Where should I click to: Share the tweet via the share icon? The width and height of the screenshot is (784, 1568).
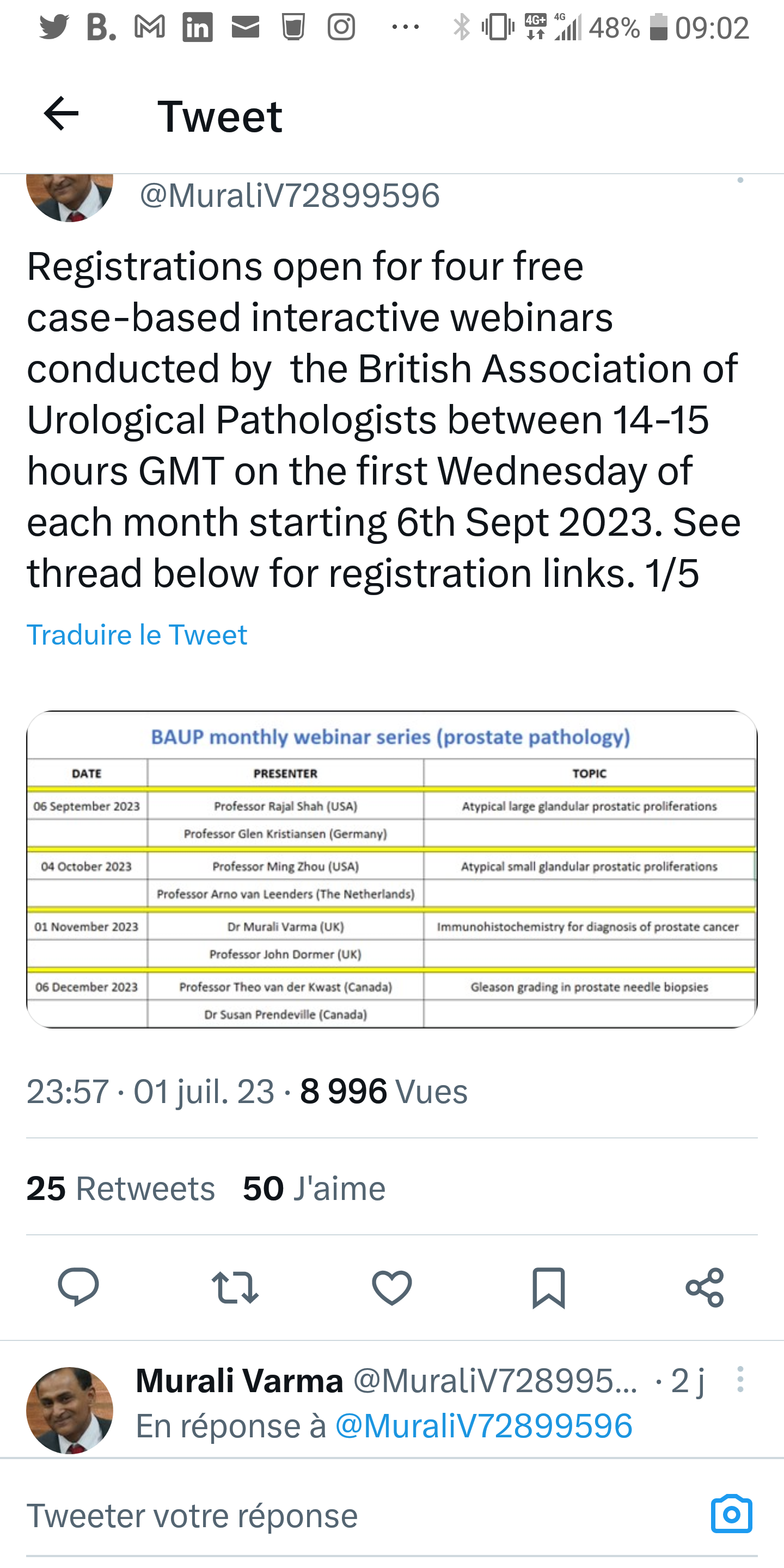click(705, 1288)
